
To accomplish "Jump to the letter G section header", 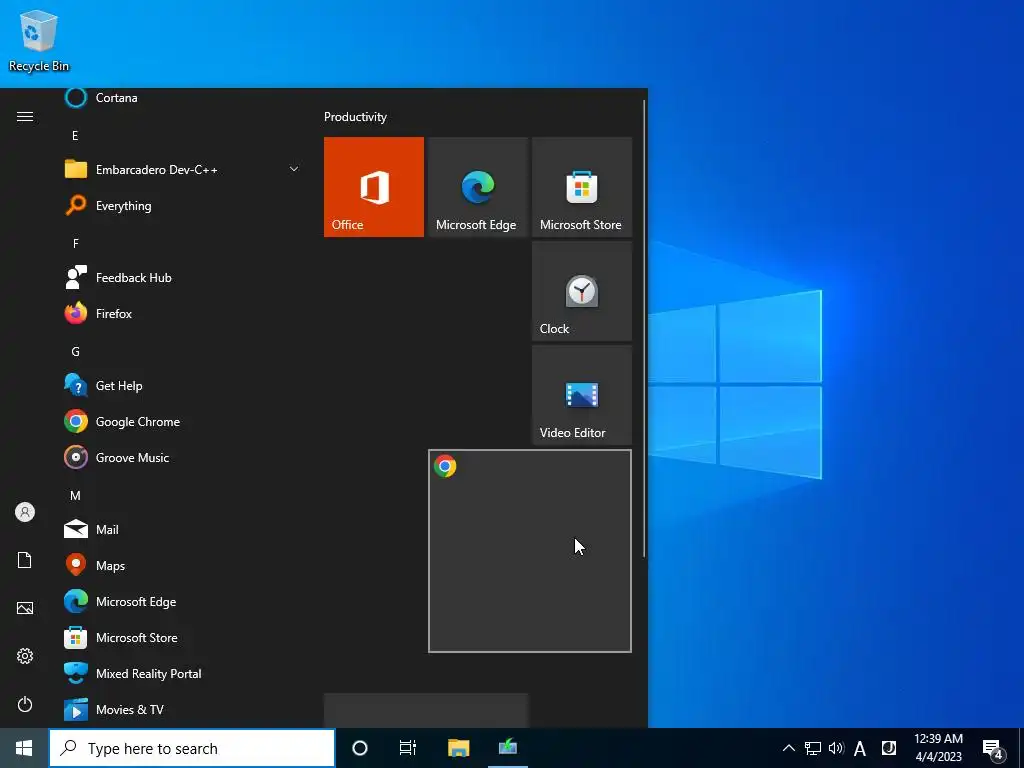I will point(76,352).
